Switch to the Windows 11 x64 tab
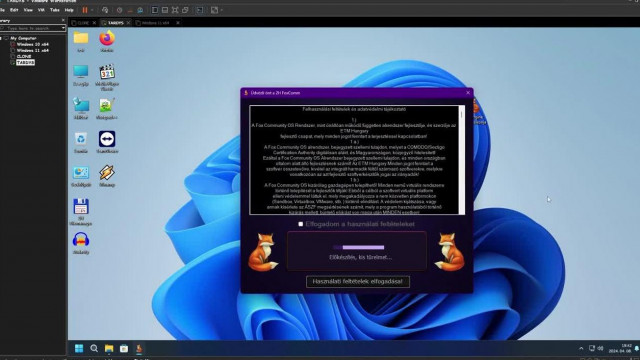Viewport: 640px width, 360px height. (x=155, y=23)
